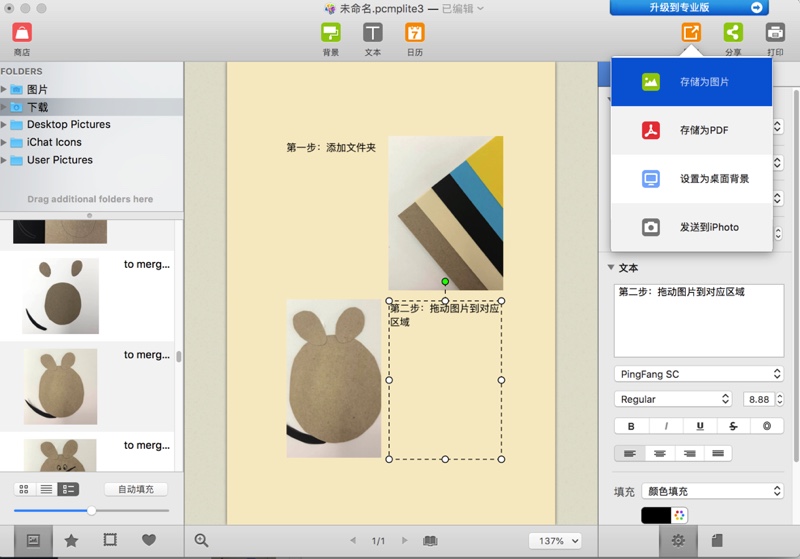Click the black fill color swatch
This screenshot has width=800, height=559.
click(x=655, y=515)
